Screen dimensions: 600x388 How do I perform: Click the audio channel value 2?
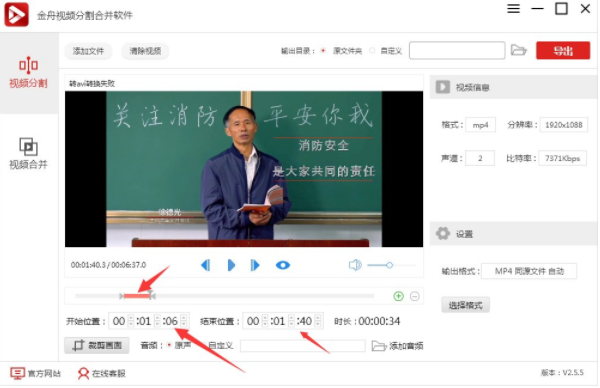[480, 158]
